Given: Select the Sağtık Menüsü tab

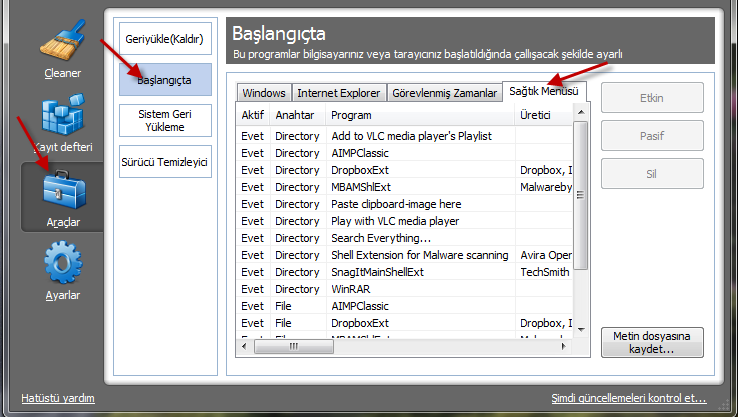Looking at the screenshot, I should 544,91.
